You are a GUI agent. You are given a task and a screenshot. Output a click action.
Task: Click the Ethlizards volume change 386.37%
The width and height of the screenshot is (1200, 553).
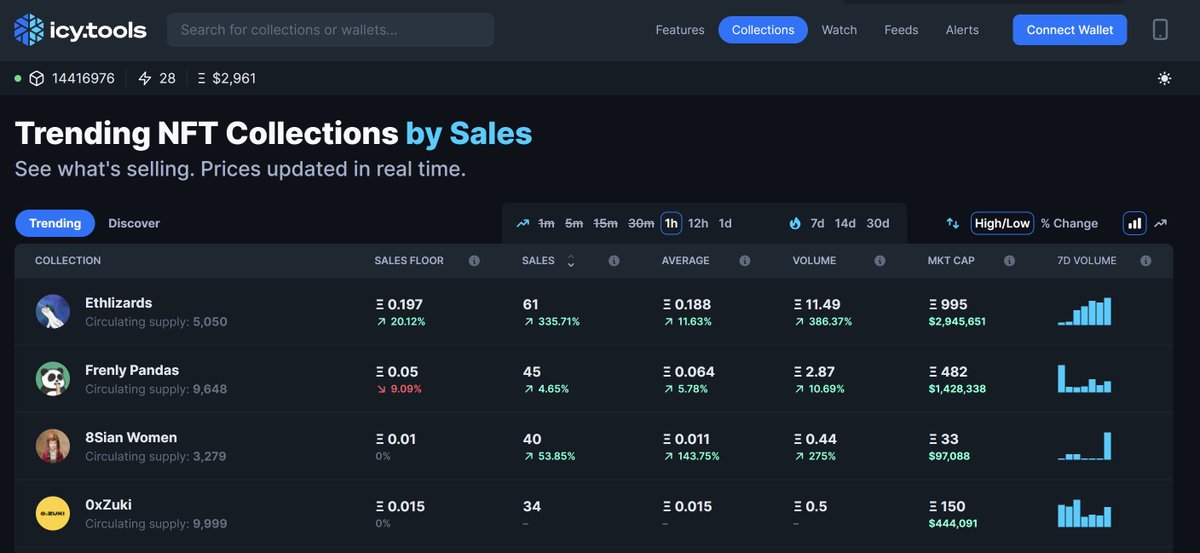click(x=822, y=322)
